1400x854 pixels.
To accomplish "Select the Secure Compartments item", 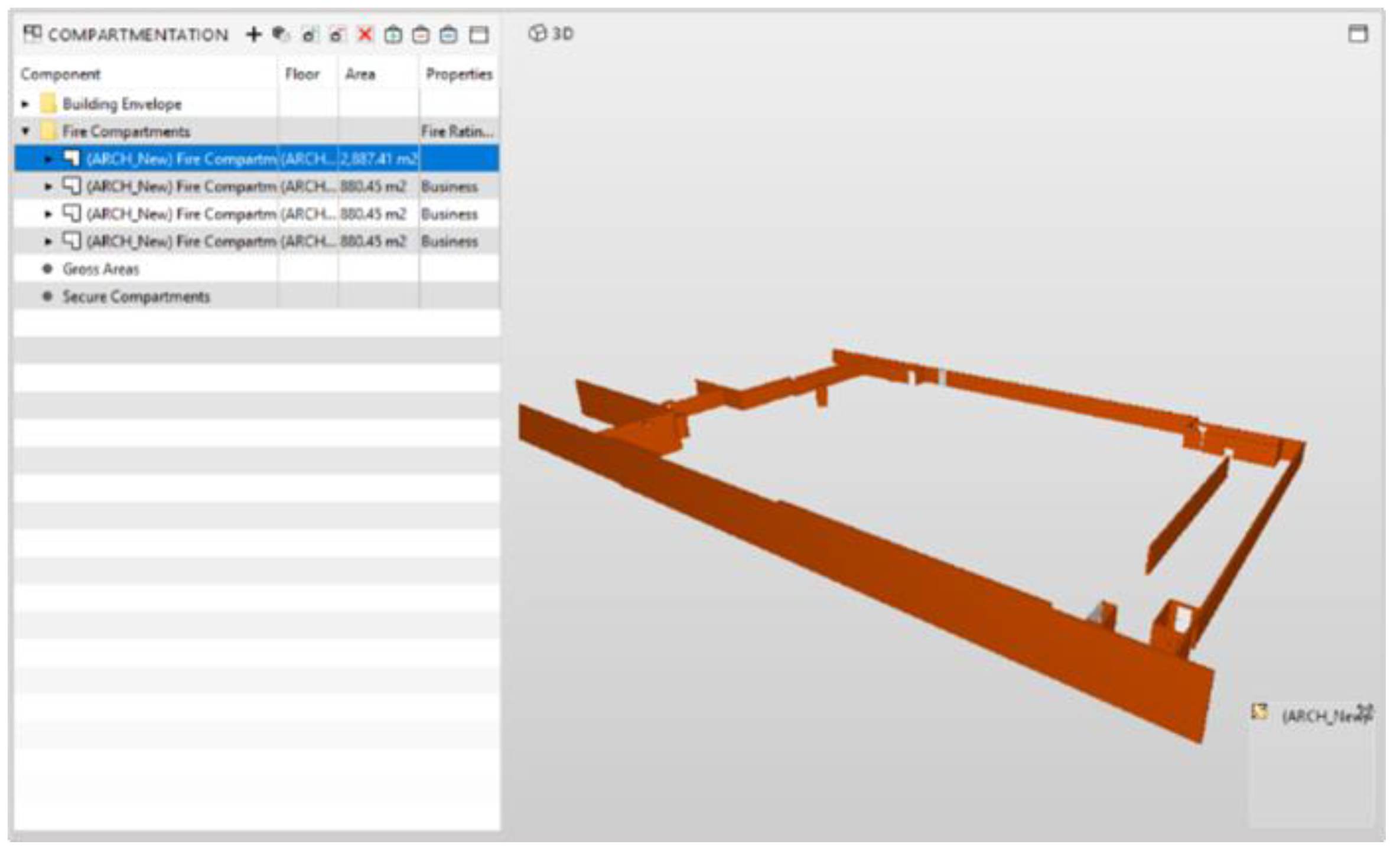I will 136,296.
